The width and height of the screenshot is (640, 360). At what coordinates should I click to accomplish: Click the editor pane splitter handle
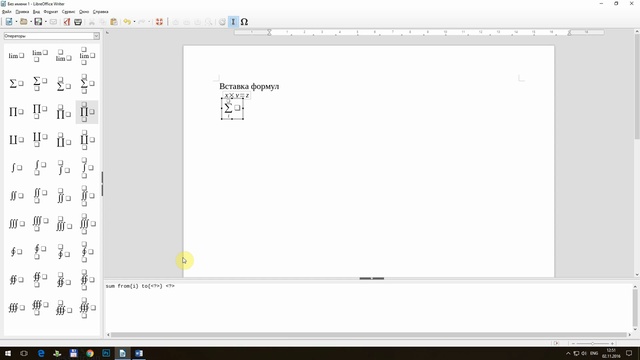click(371, 278)
